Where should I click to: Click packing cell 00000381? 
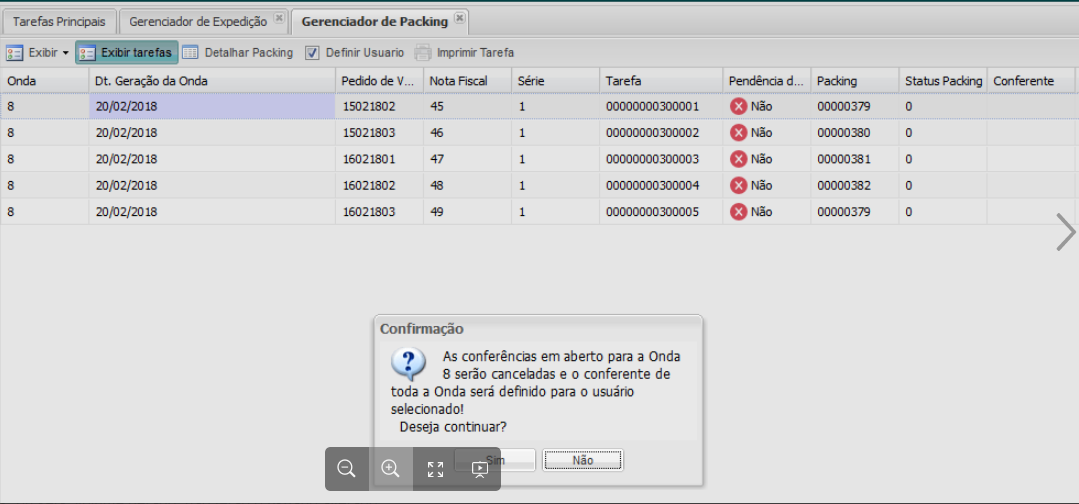[855, 159]
